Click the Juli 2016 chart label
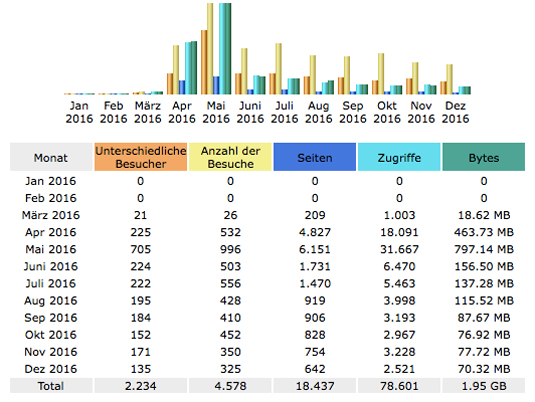The height and width of the screenshot is (402, 535). 285,112
